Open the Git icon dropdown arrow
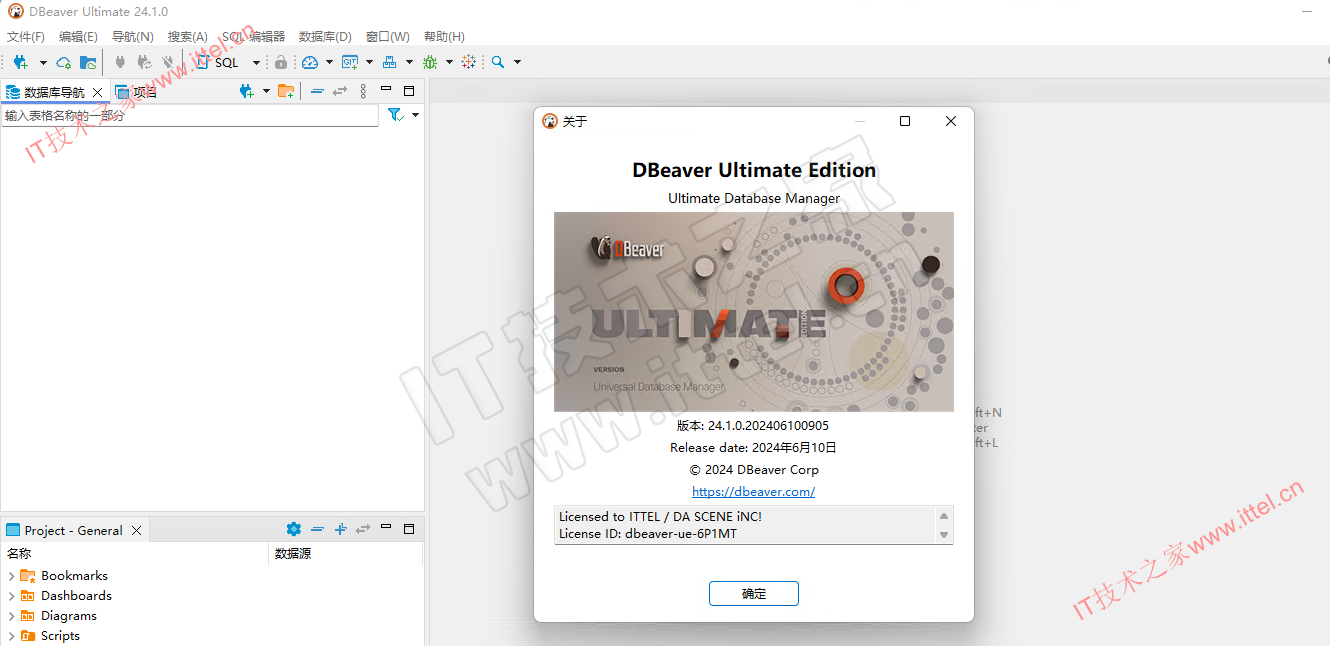 (x=369, y=62)
